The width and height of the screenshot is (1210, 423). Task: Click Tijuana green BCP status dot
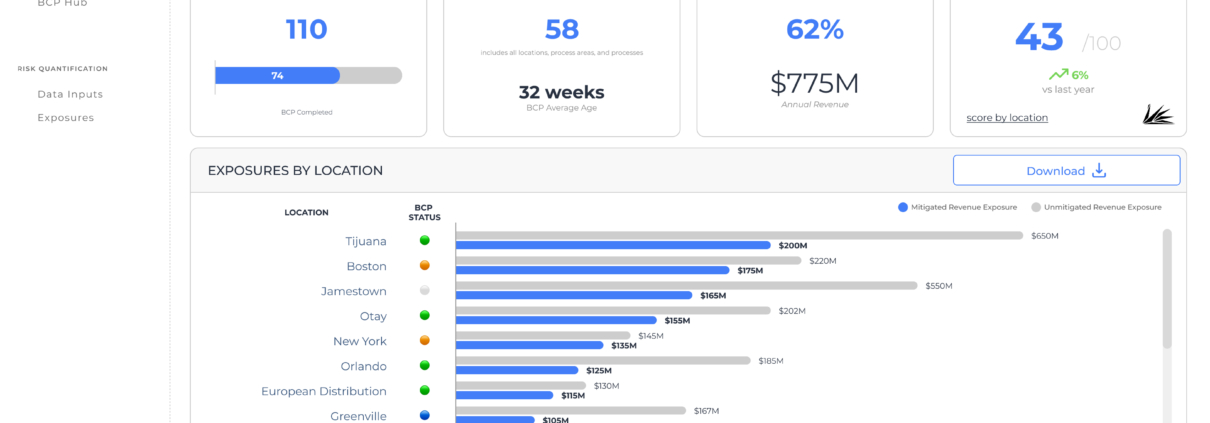(425, 241)
